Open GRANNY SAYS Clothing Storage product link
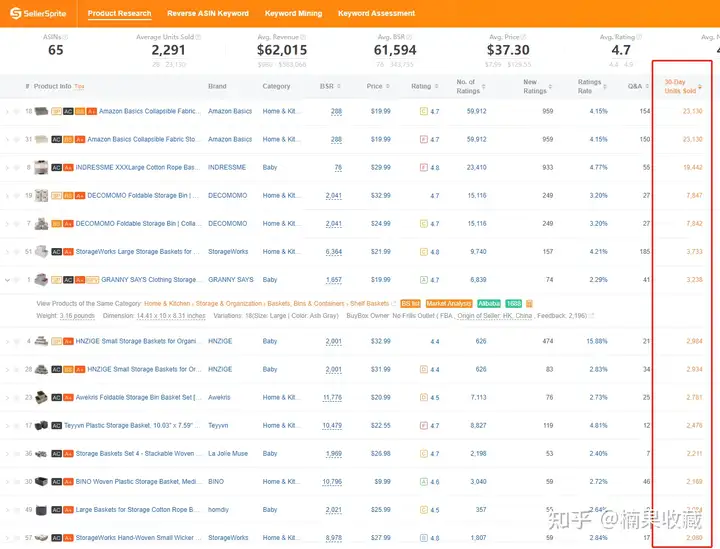This screenshot has height=549, width=720. tap(149, 280)
